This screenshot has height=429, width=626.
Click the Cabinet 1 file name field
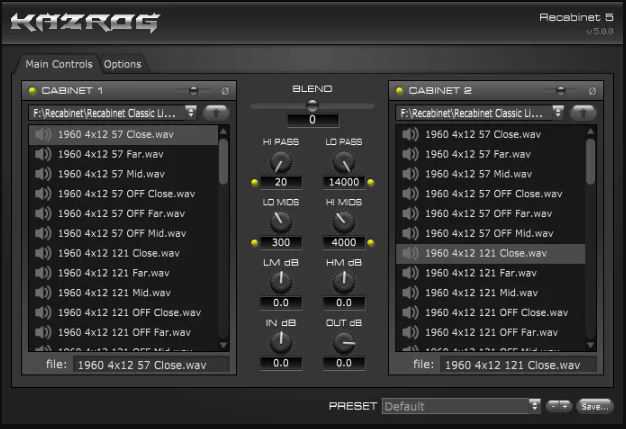coord(151,365)
